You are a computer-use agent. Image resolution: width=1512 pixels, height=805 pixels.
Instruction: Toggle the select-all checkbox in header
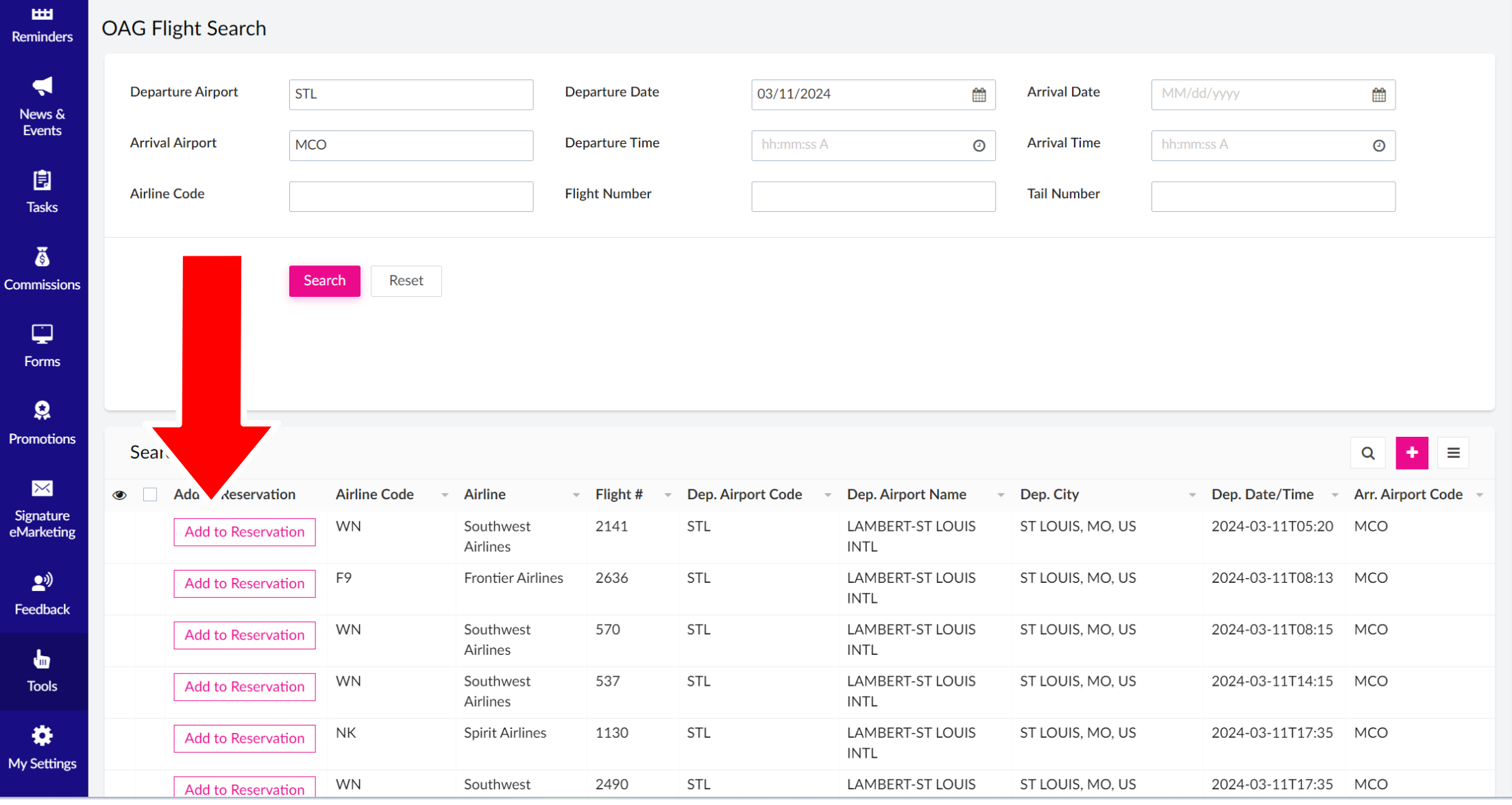(150, 495)
